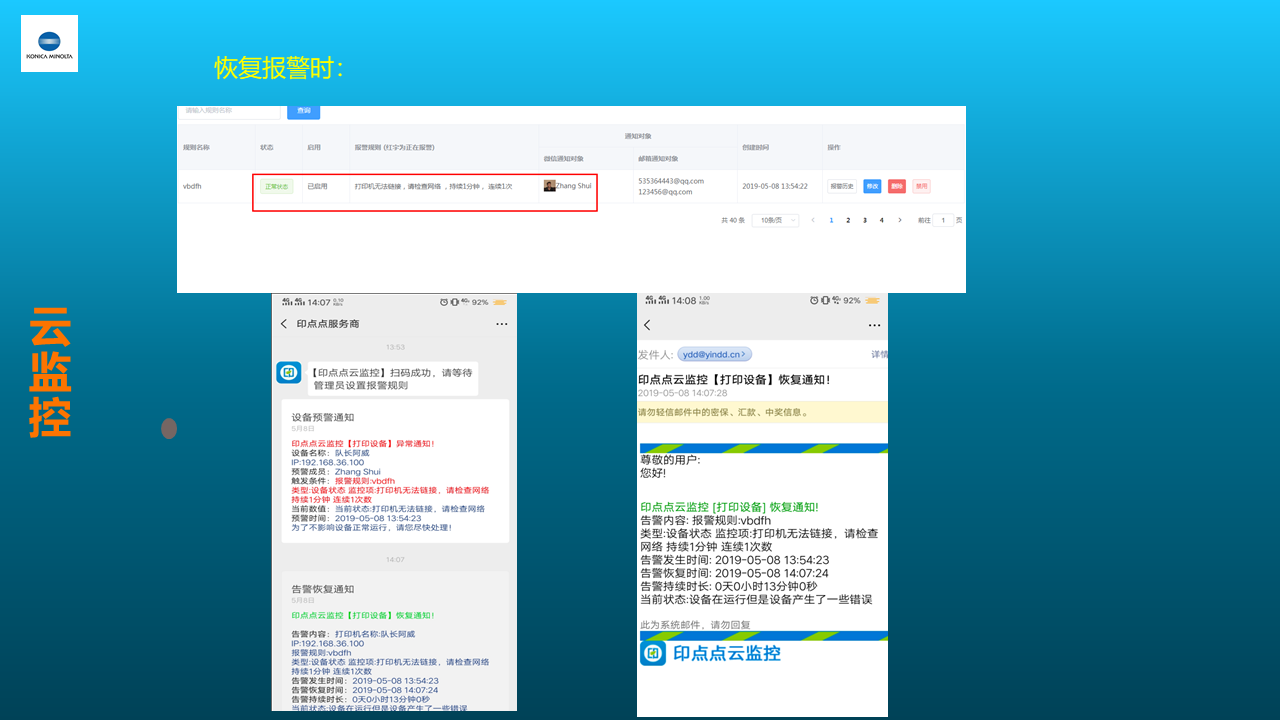Open 设备预警通知 message card

click(395, 470)
